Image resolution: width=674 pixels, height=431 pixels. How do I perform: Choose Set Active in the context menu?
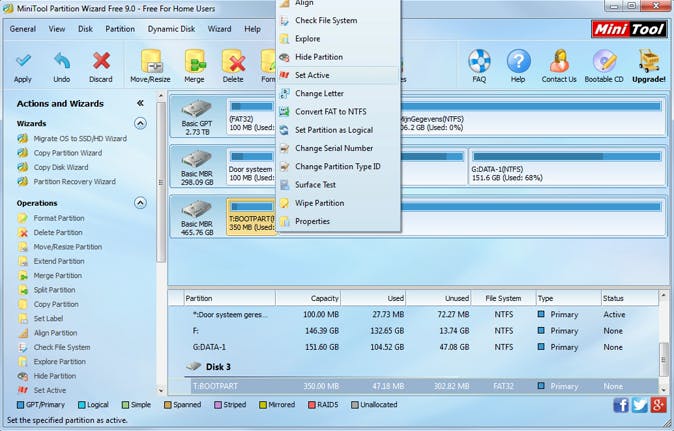tap(337, 75)
